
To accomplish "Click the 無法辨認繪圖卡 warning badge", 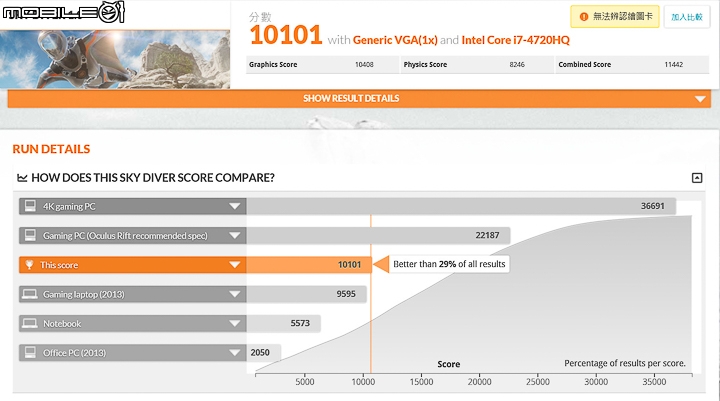I will pos(615,17).
